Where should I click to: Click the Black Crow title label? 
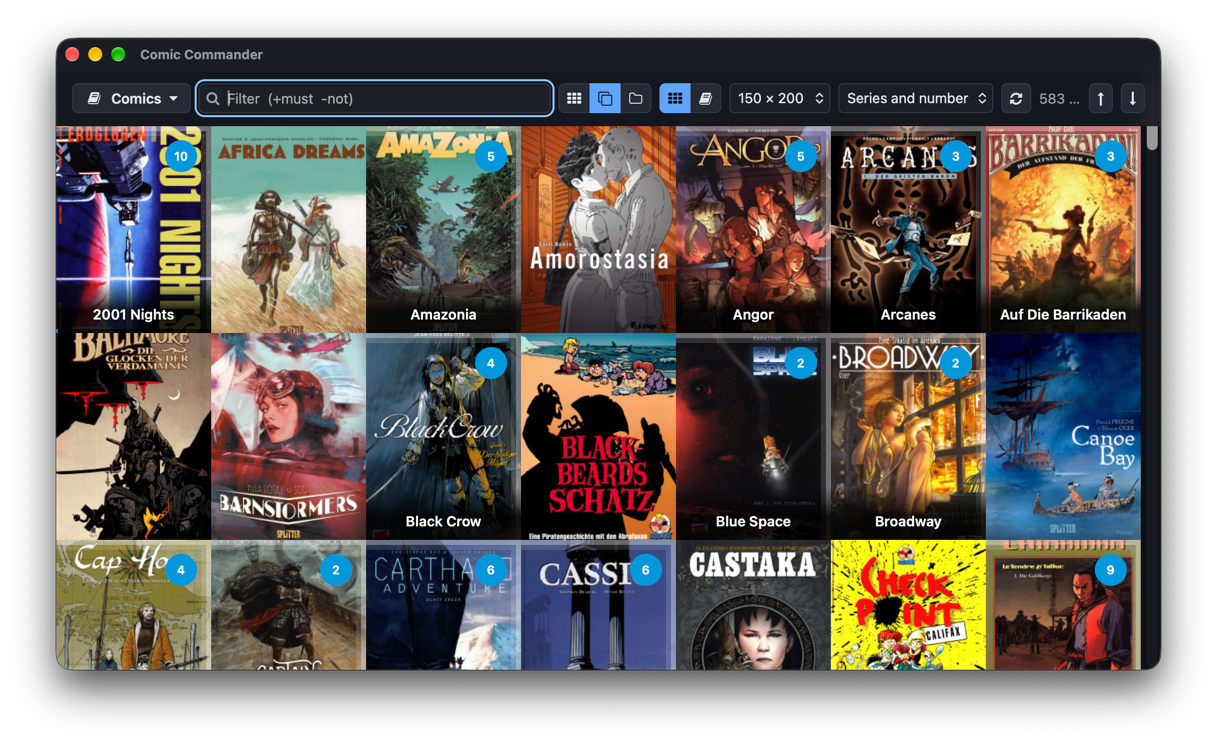(443, 521)
